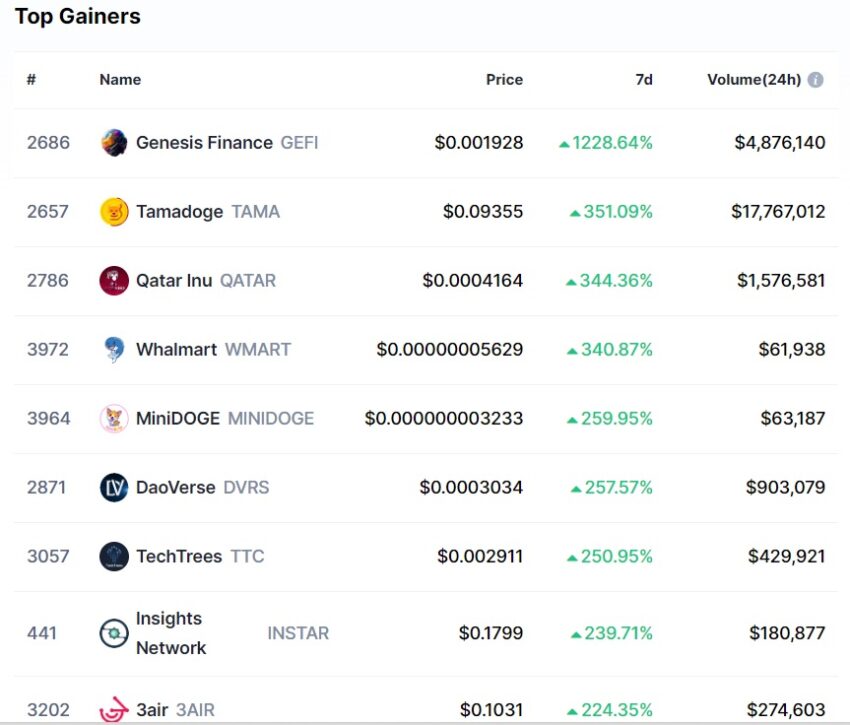Image resolution: width=850 pixels, height=725 pixels.
Task: Click the Tamadoge yellow coin icon
Action: click(114, 212)
